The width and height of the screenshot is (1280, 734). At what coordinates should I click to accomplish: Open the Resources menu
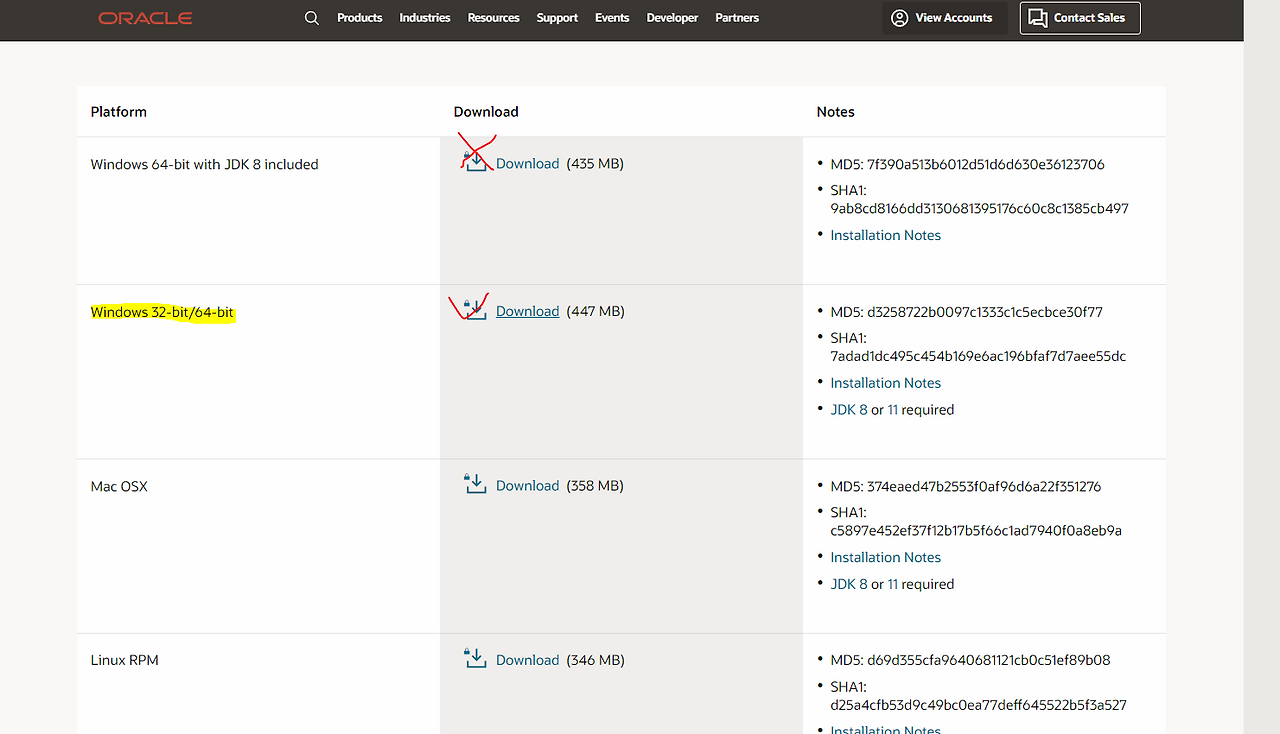point(494,18)
